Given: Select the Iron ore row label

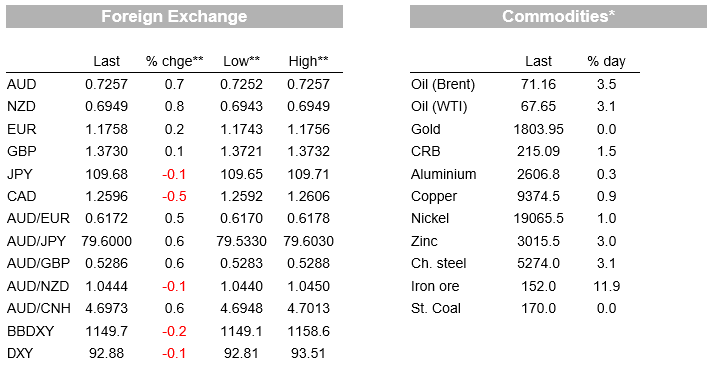Looking at the screenshot, I should [435, 286].
